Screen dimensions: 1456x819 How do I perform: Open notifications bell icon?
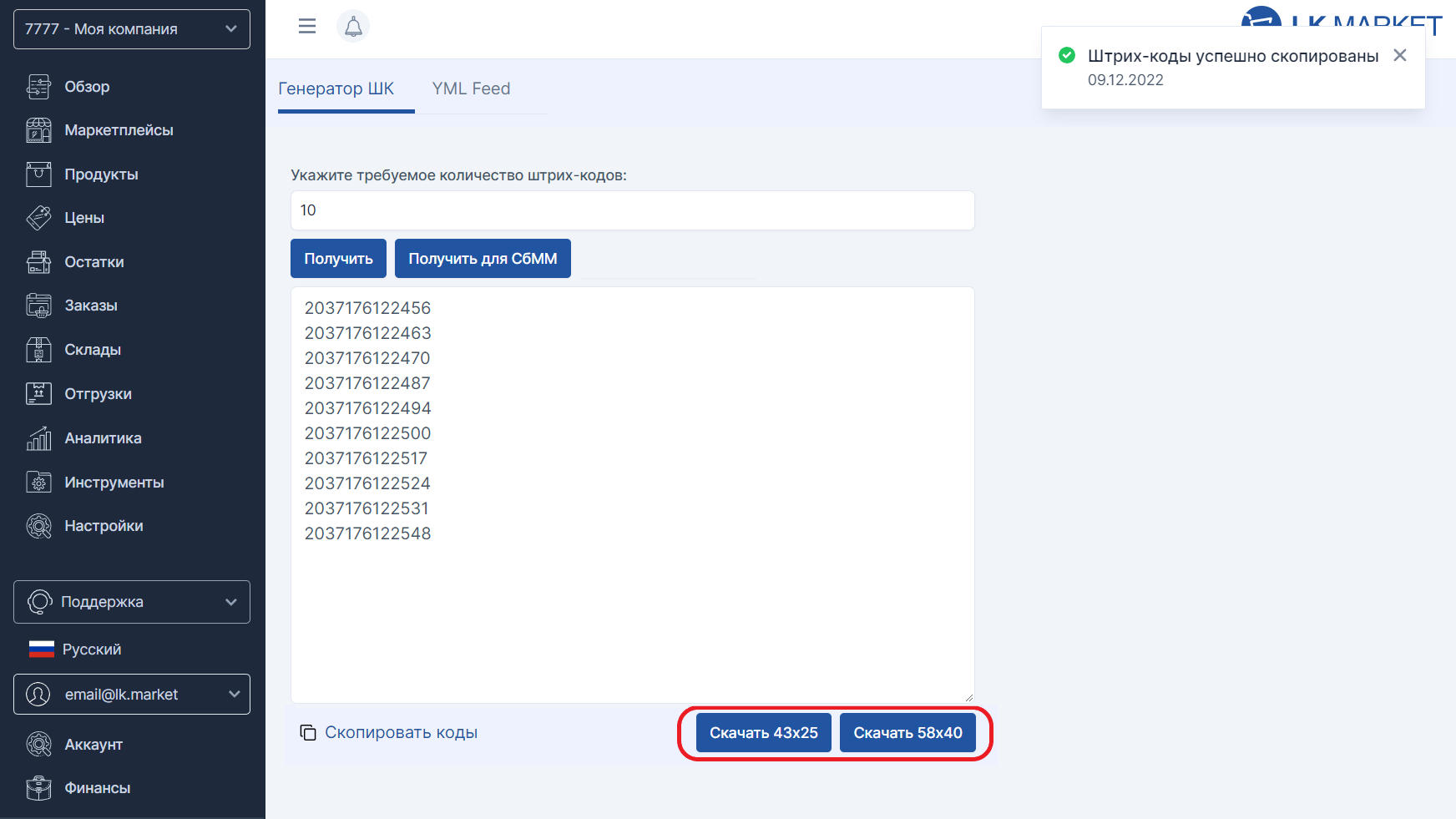[353, 27]
